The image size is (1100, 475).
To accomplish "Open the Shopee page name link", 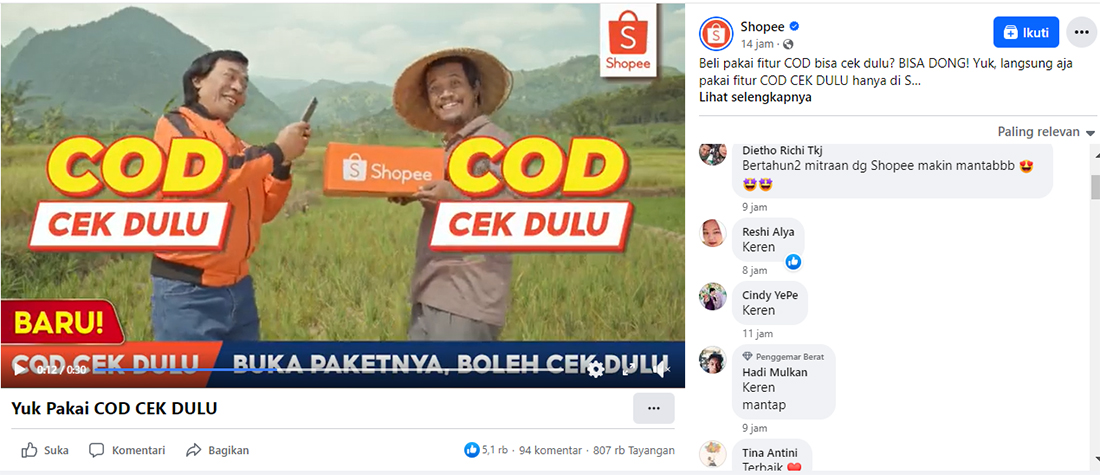I will click(763, 27).
